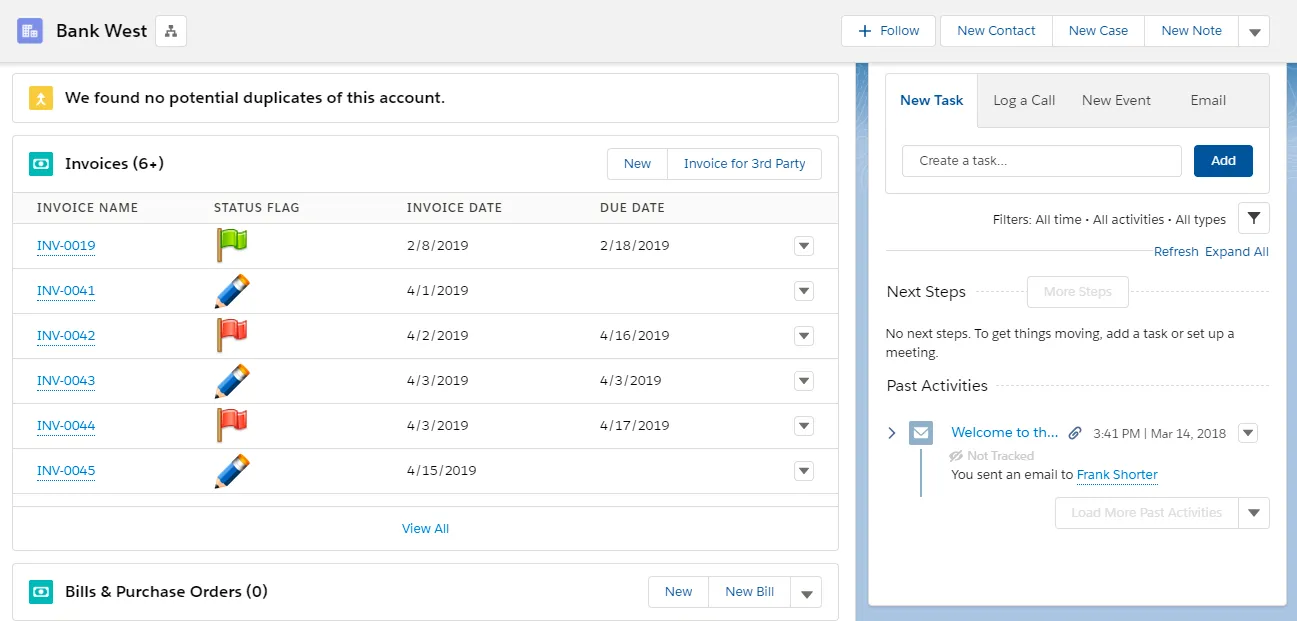
Task: Click the Bank West account icon
Action: click(x=30, y=31)
